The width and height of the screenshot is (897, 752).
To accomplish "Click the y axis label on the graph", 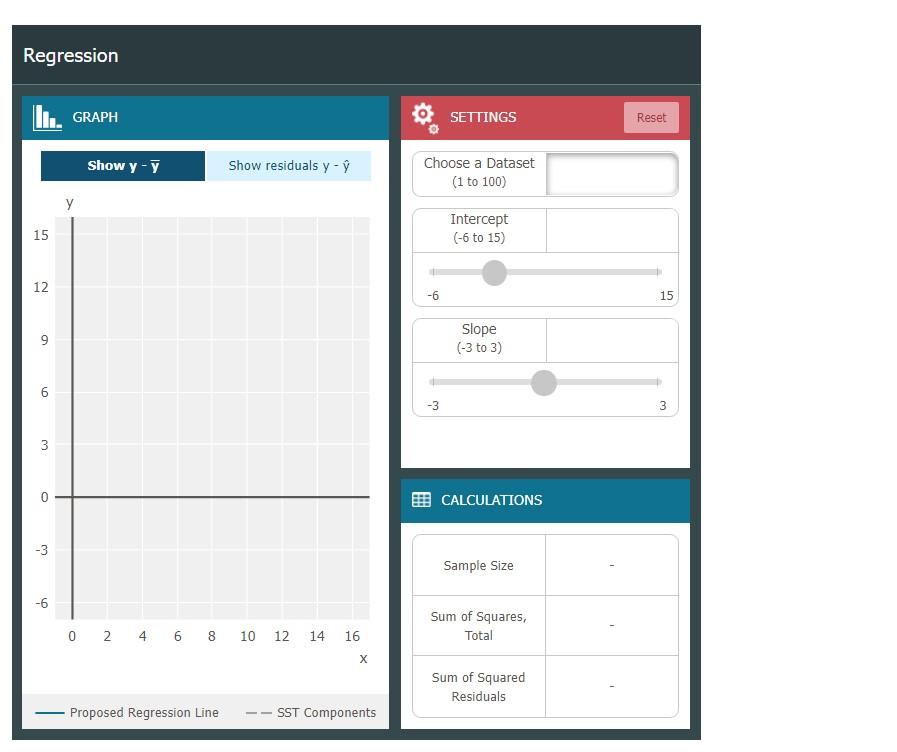I will pos(69,202).
